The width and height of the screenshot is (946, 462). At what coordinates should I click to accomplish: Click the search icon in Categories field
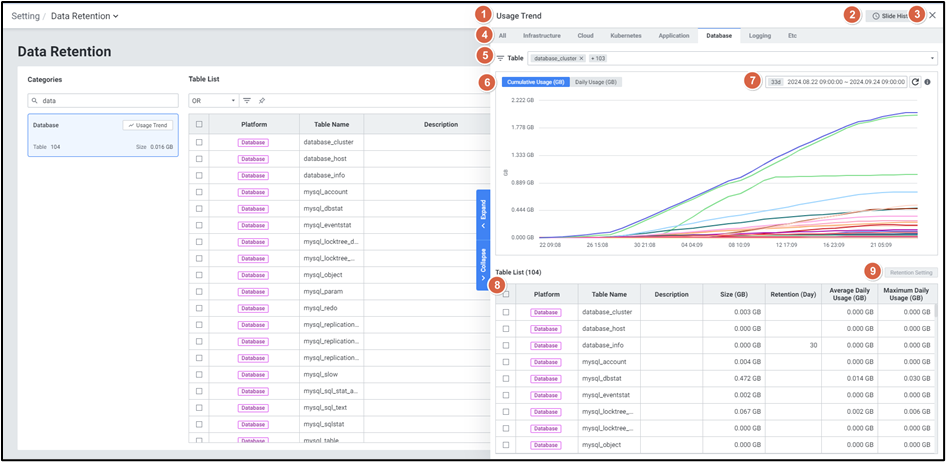36,101
